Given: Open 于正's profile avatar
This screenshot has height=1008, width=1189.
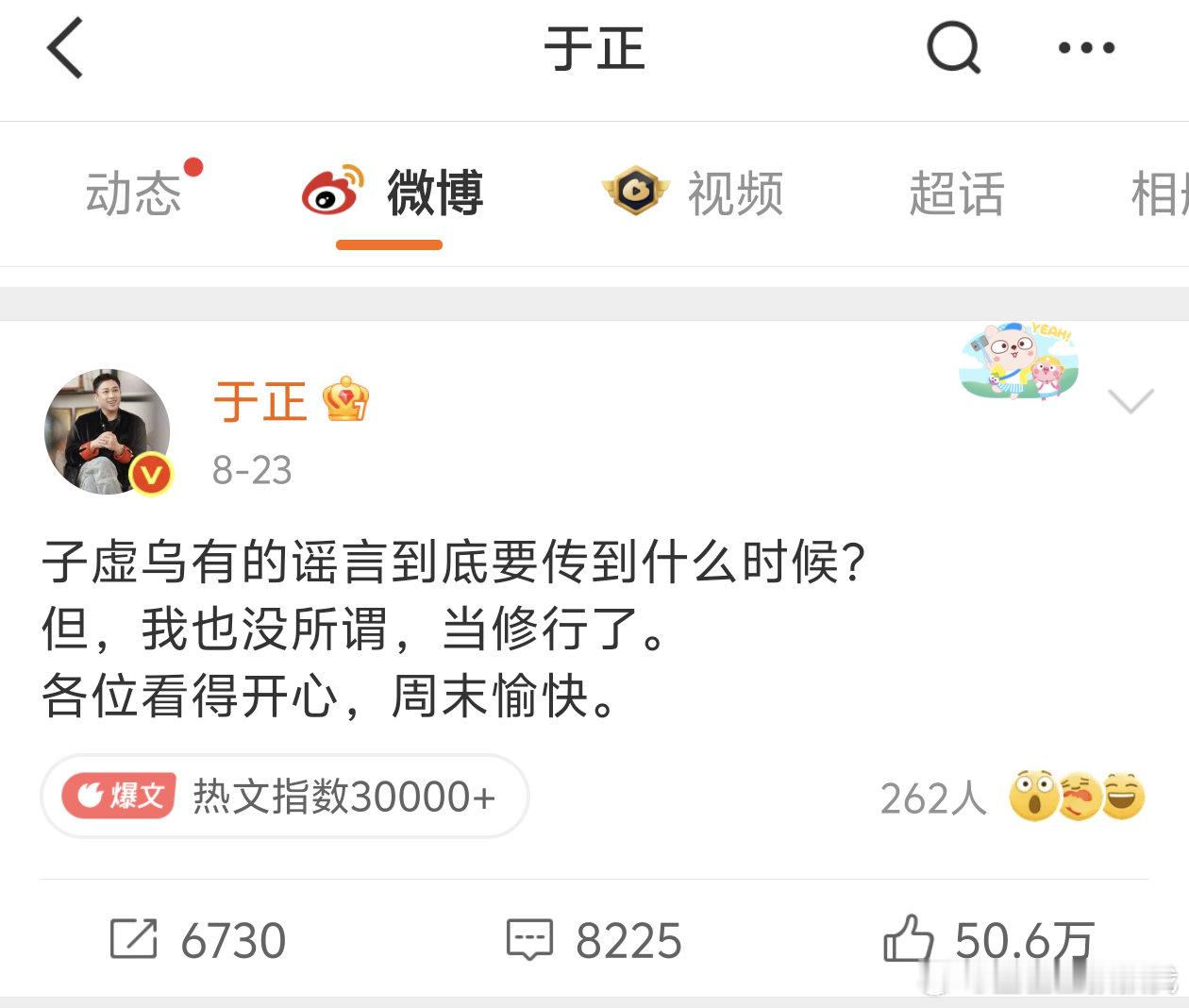Looking at the screenshot, I should click(108, 431).
